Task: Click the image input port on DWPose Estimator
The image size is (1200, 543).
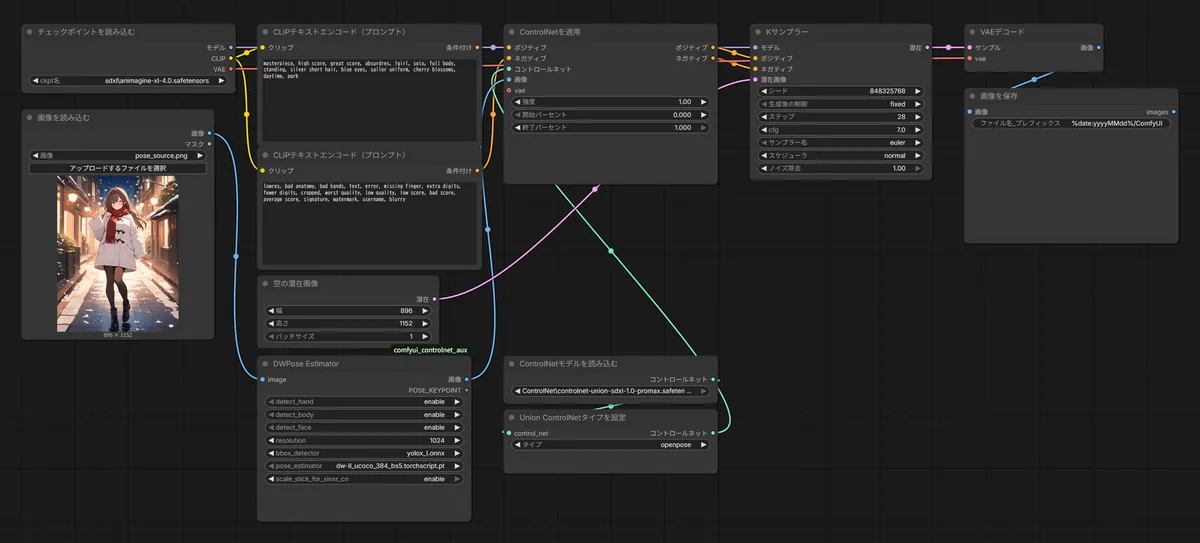Action: click(262, 379)
